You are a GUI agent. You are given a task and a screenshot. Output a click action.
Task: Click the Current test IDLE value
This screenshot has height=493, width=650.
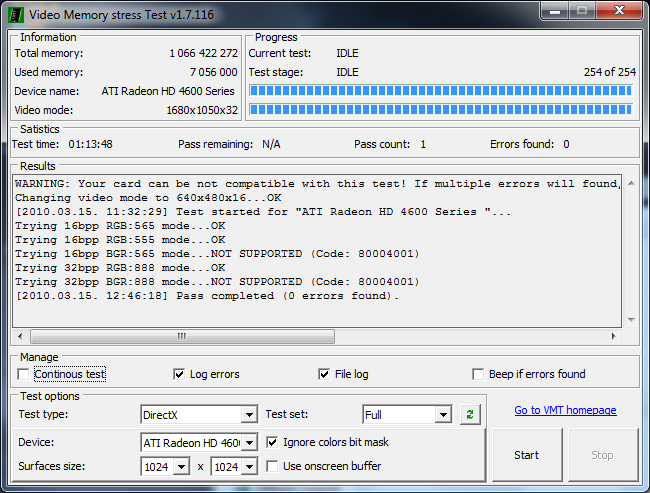tap(347, 53)
